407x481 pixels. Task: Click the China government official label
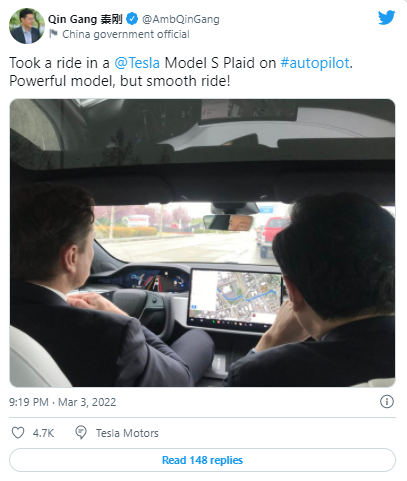pyautogui.click(x=126, y=34)
